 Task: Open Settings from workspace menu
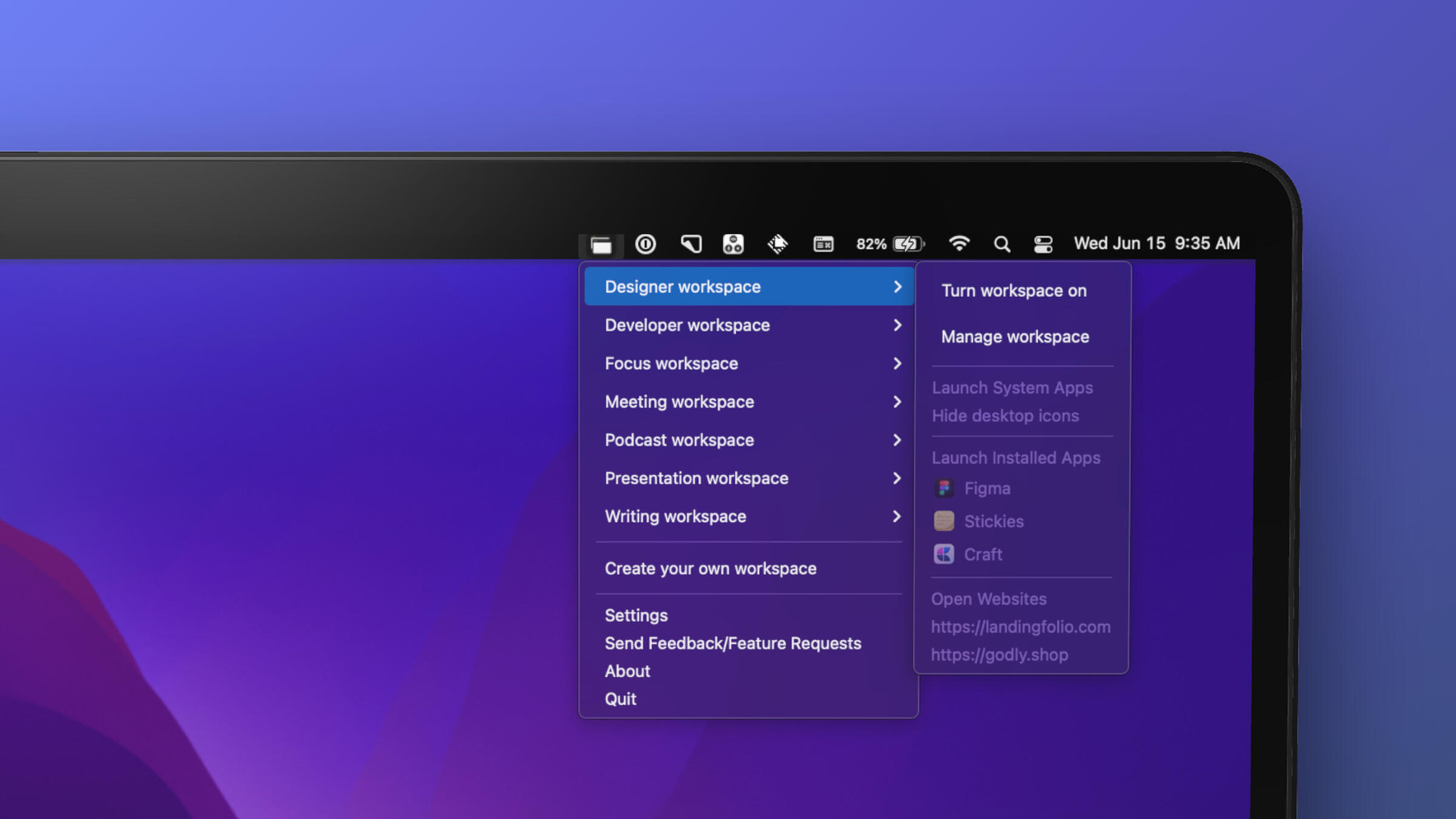[636, 615]
